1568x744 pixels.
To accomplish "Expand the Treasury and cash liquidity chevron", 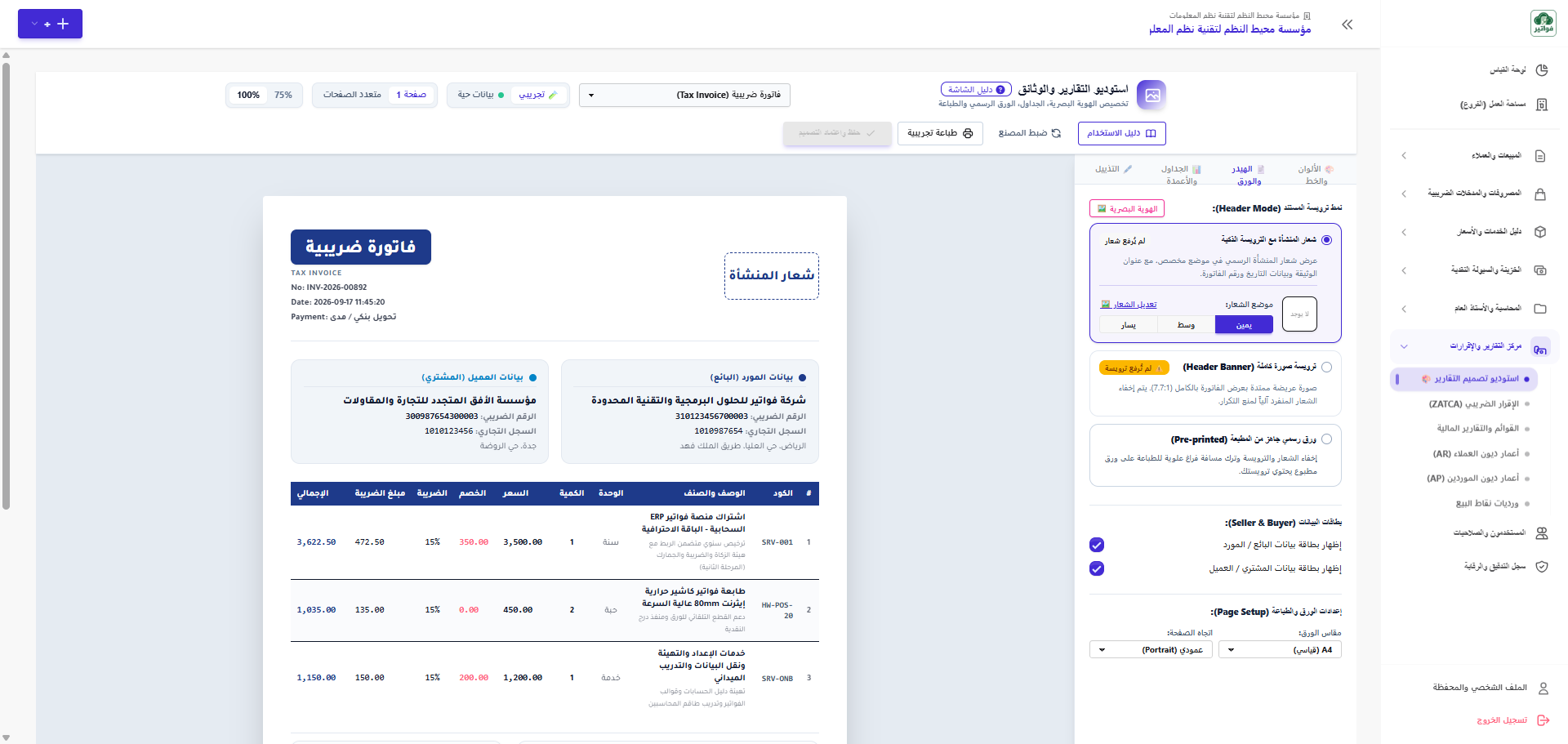I will coord(1404,270).
